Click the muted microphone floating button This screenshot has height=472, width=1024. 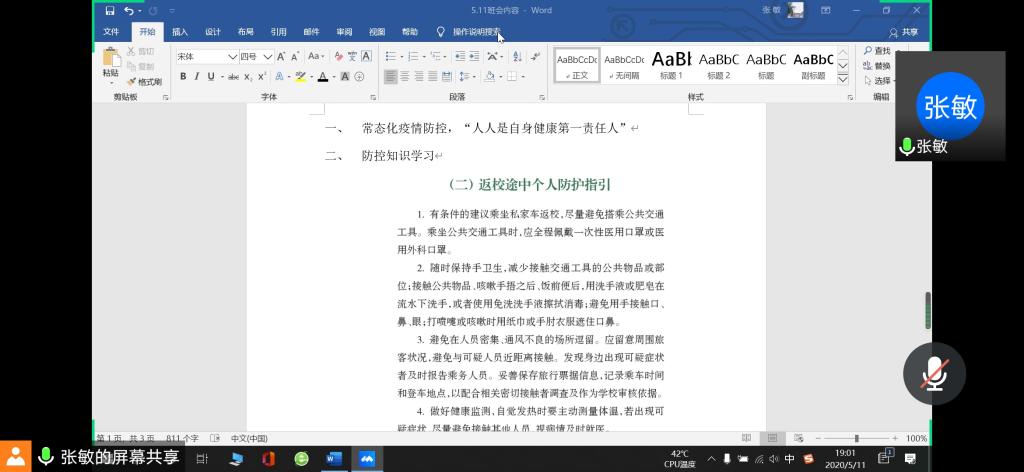(934, 373)
